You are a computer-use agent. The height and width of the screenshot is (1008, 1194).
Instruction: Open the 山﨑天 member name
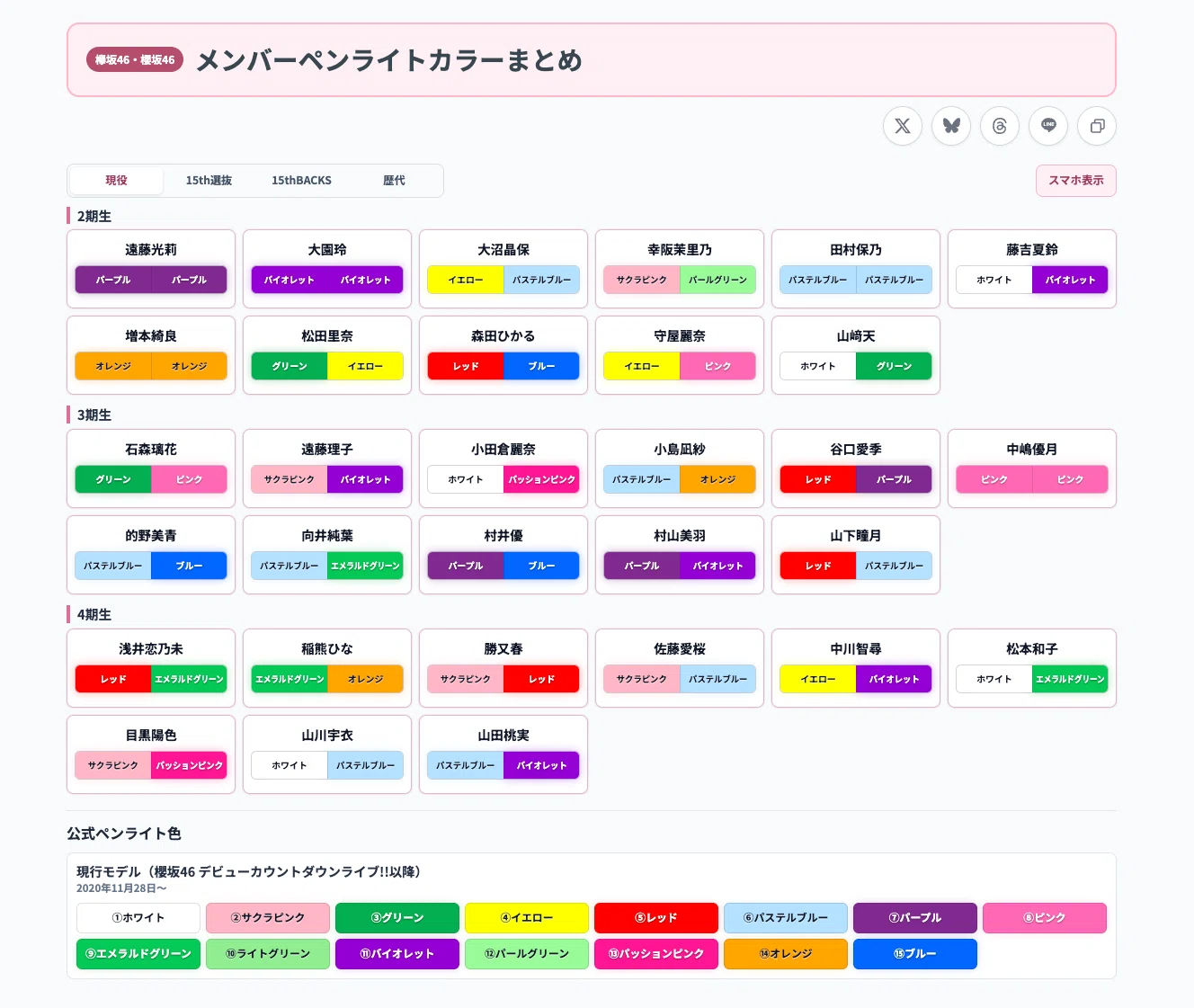[x=856, y=336]
